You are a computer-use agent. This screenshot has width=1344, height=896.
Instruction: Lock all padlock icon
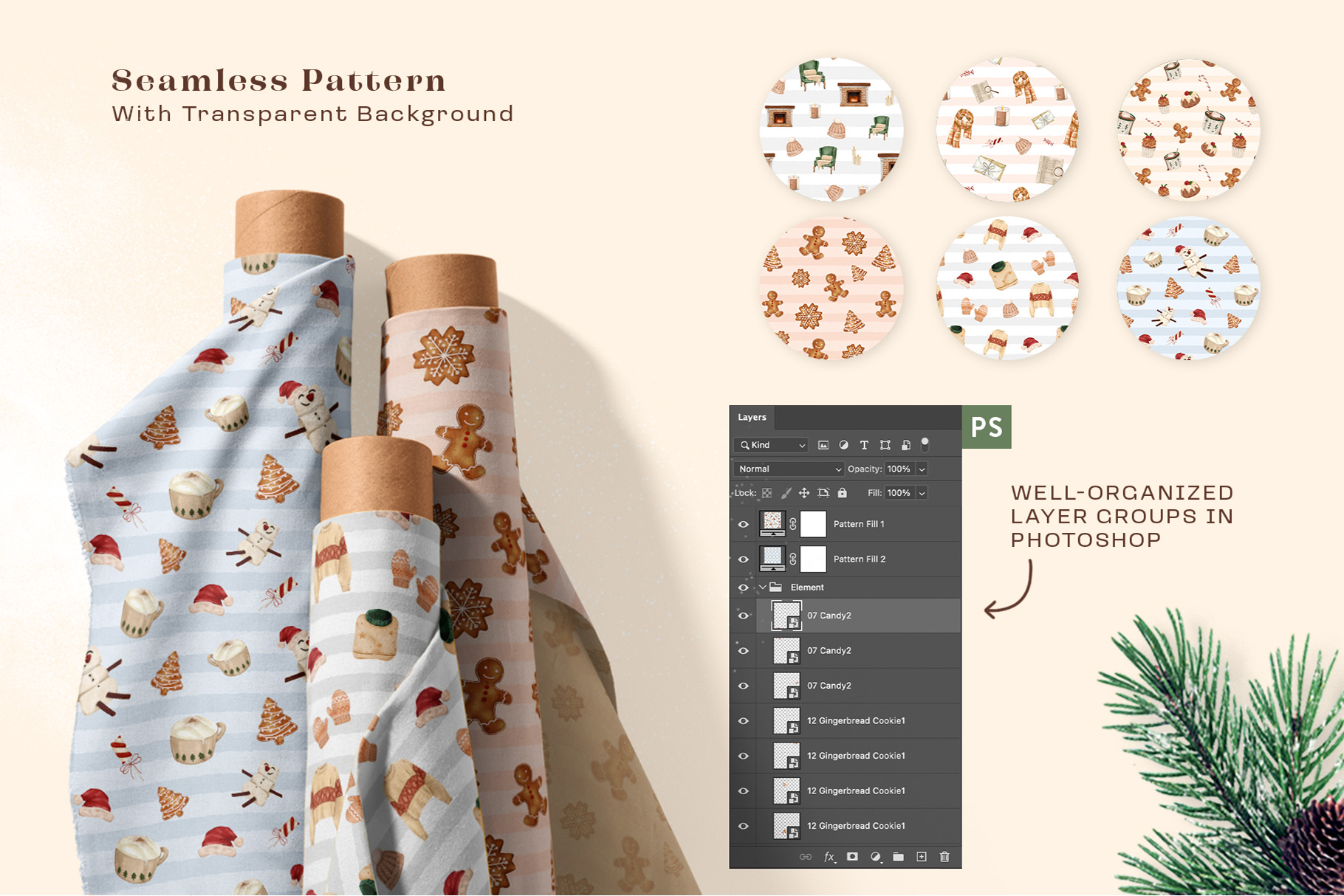843,493
